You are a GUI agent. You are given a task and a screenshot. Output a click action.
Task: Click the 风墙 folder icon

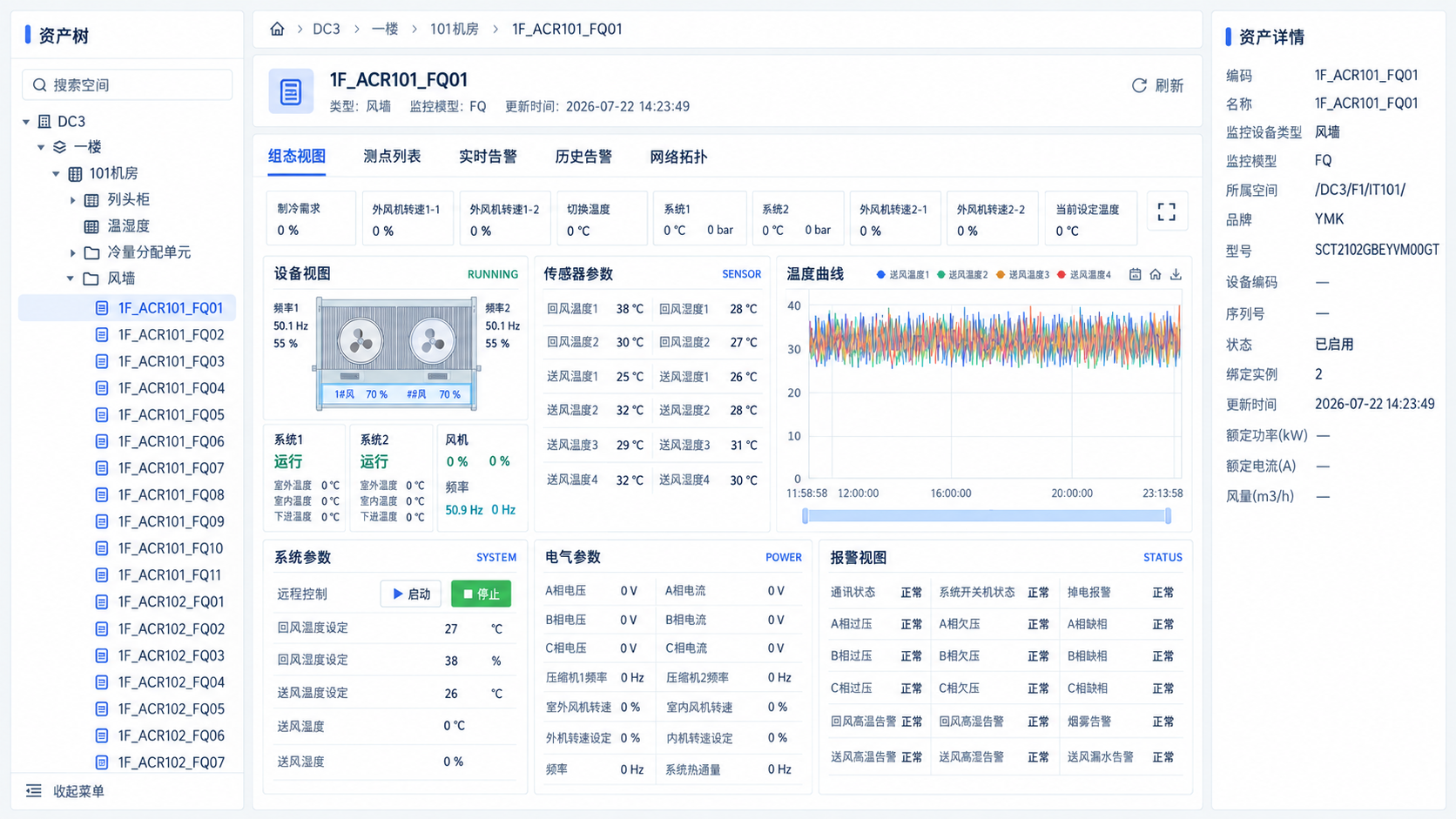click(91, 279)
